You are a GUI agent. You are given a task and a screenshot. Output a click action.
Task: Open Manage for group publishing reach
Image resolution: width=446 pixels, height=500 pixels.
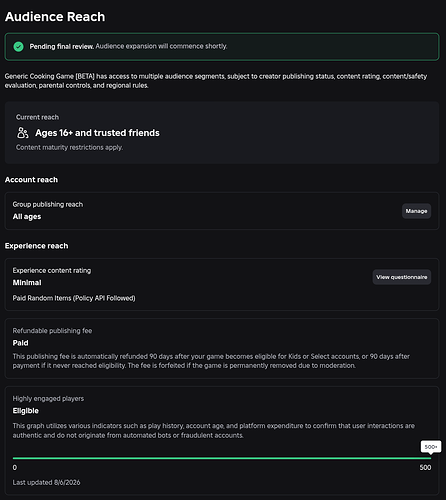(416, 211)
